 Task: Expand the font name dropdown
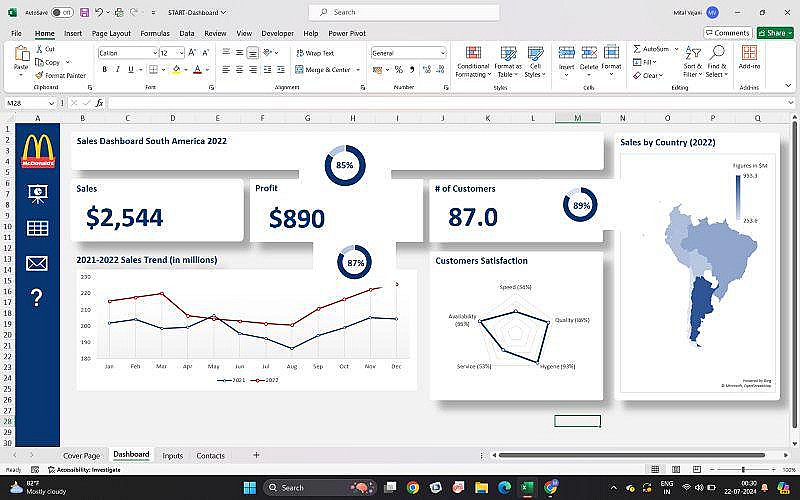point(155,53)
